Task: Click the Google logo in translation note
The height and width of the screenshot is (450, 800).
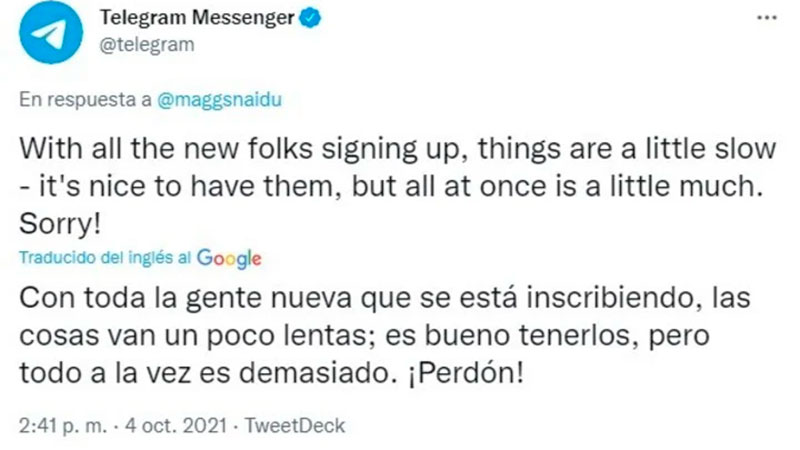Action: click(229, 257)
